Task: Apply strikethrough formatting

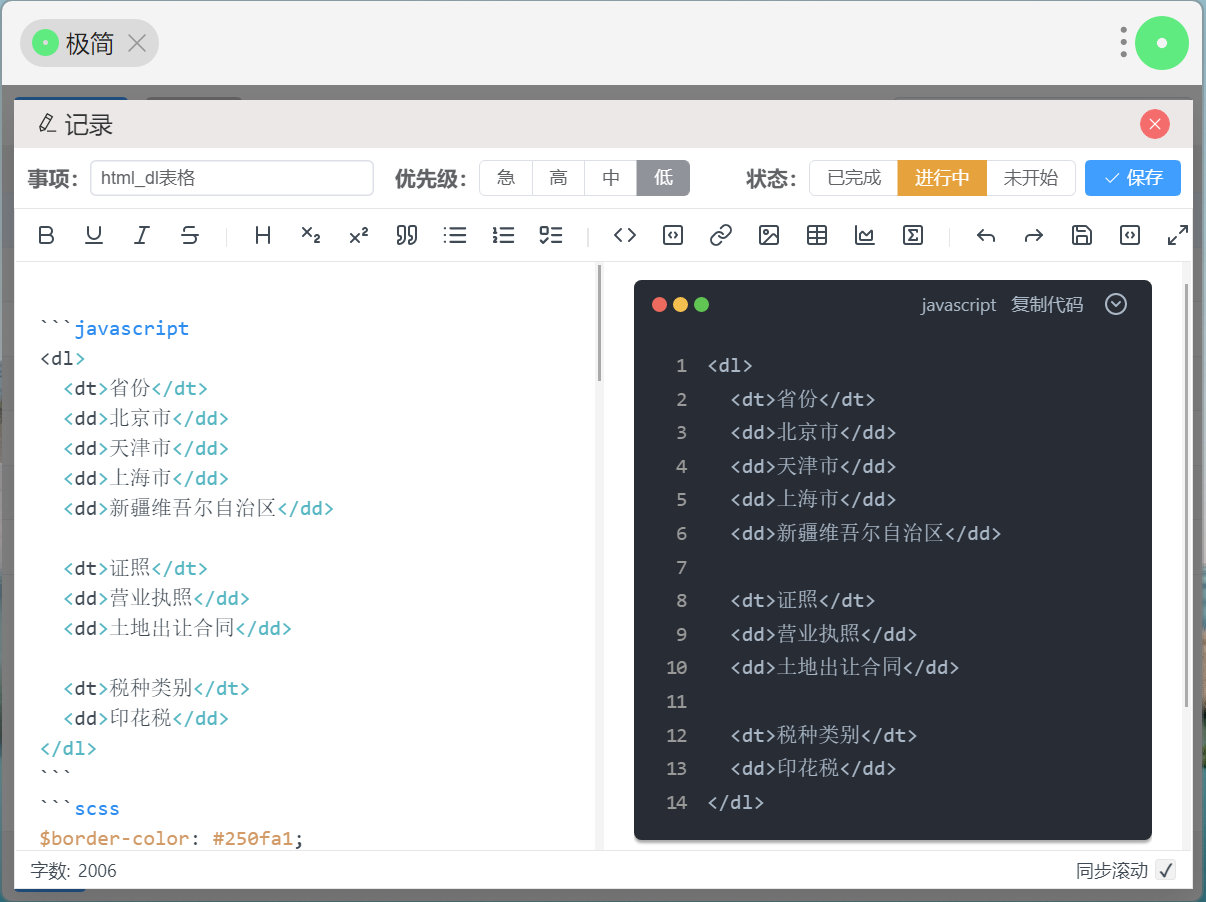Action: click(x=190, y=235)
